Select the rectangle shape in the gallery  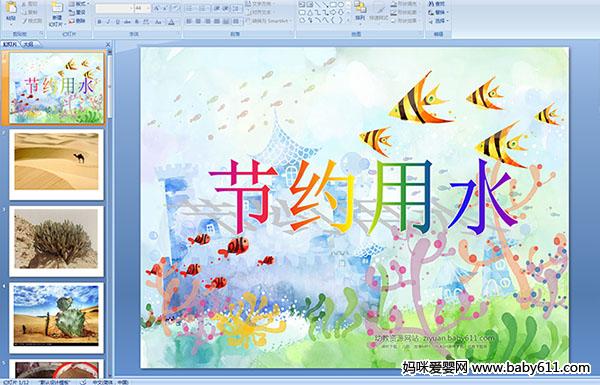[333, 5]
